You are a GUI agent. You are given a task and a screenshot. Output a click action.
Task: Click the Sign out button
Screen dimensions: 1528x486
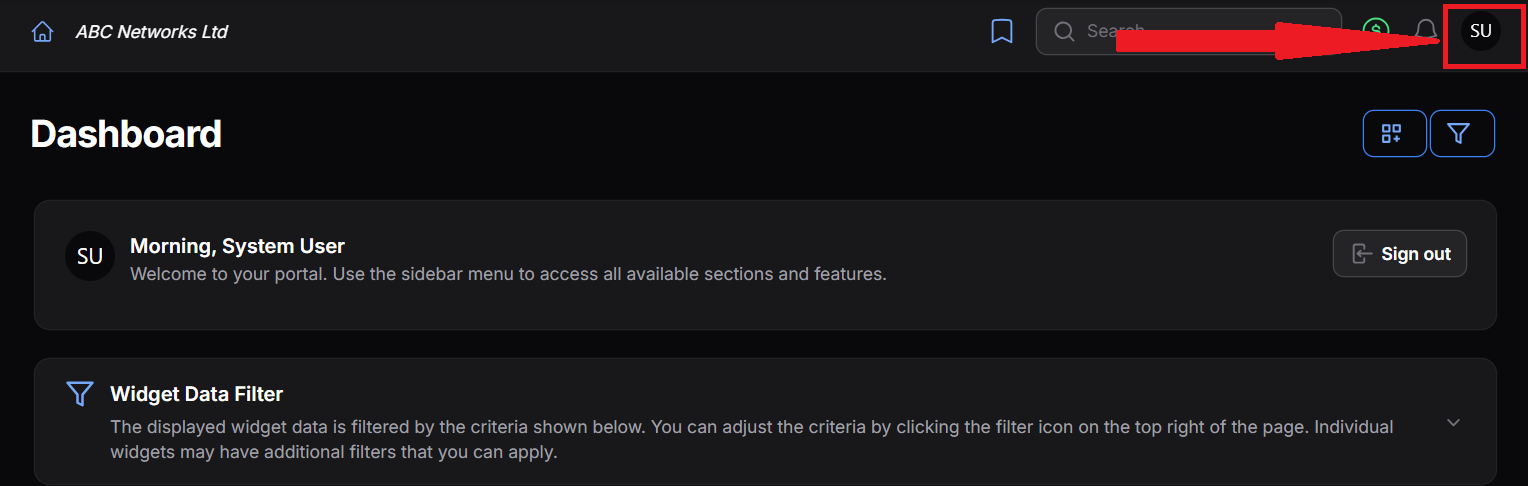tap(1399, 254)
